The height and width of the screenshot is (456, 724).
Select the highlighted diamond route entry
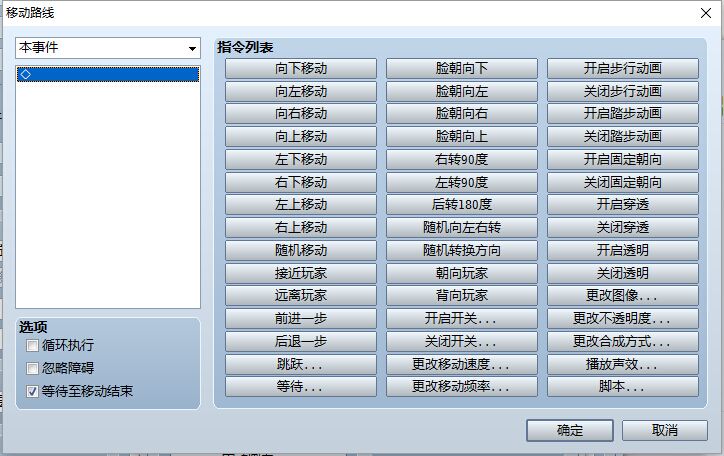[x=108, y=74]
